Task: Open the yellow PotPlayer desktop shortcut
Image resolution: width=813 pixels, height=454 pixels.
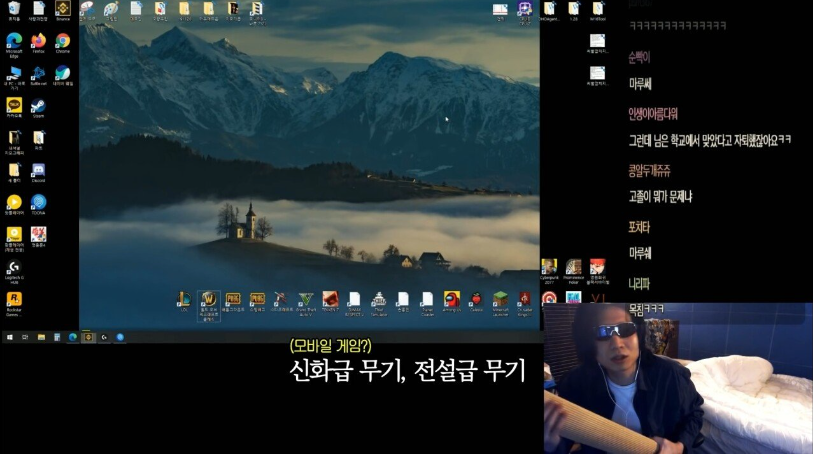Action: click(x=14, y=204)
